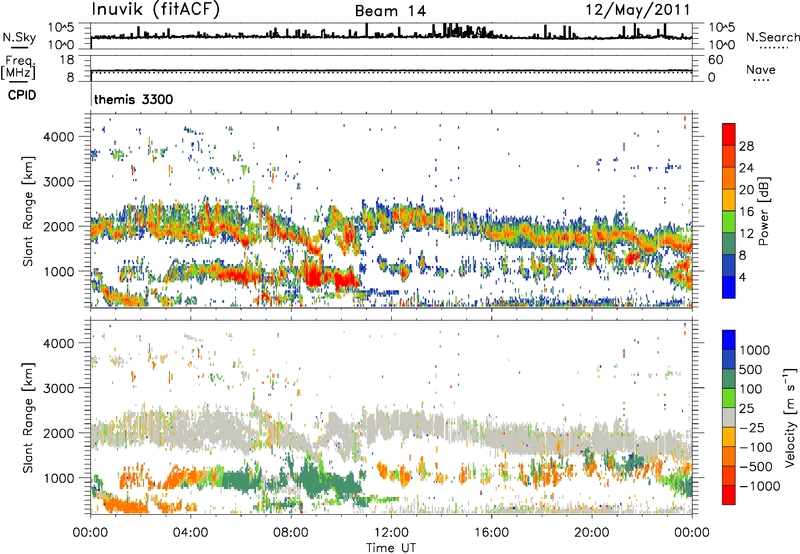Viewport: 800px width, 554px height.
Task: Click 'Slant Range [km]' label of power panel
Action: pos(28,211)
